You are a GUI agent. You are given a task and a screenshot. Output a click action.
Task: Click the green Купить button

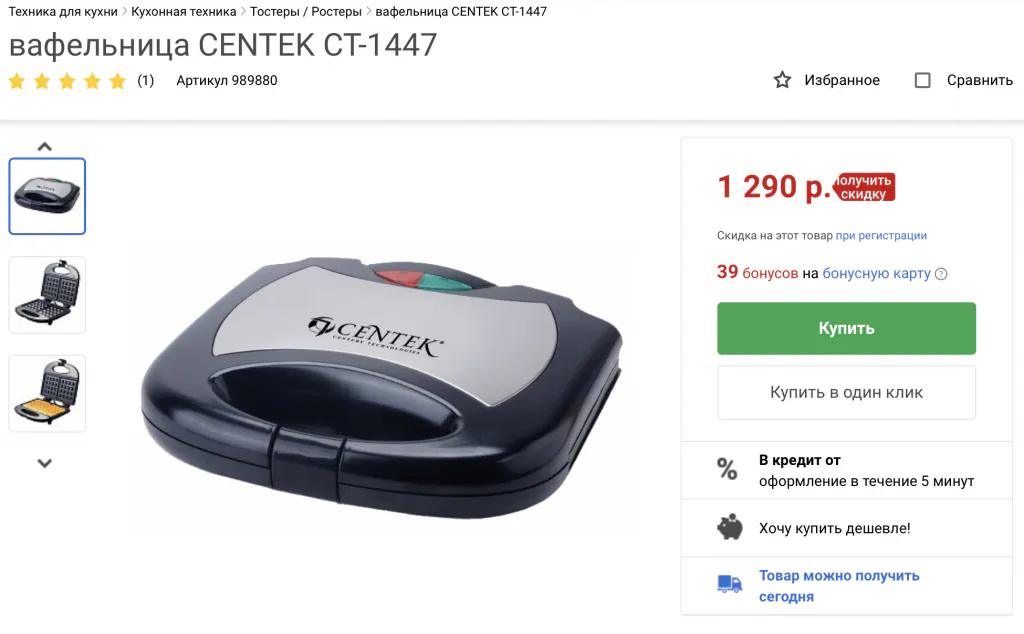pyautogui.click(x=846, y=328)
